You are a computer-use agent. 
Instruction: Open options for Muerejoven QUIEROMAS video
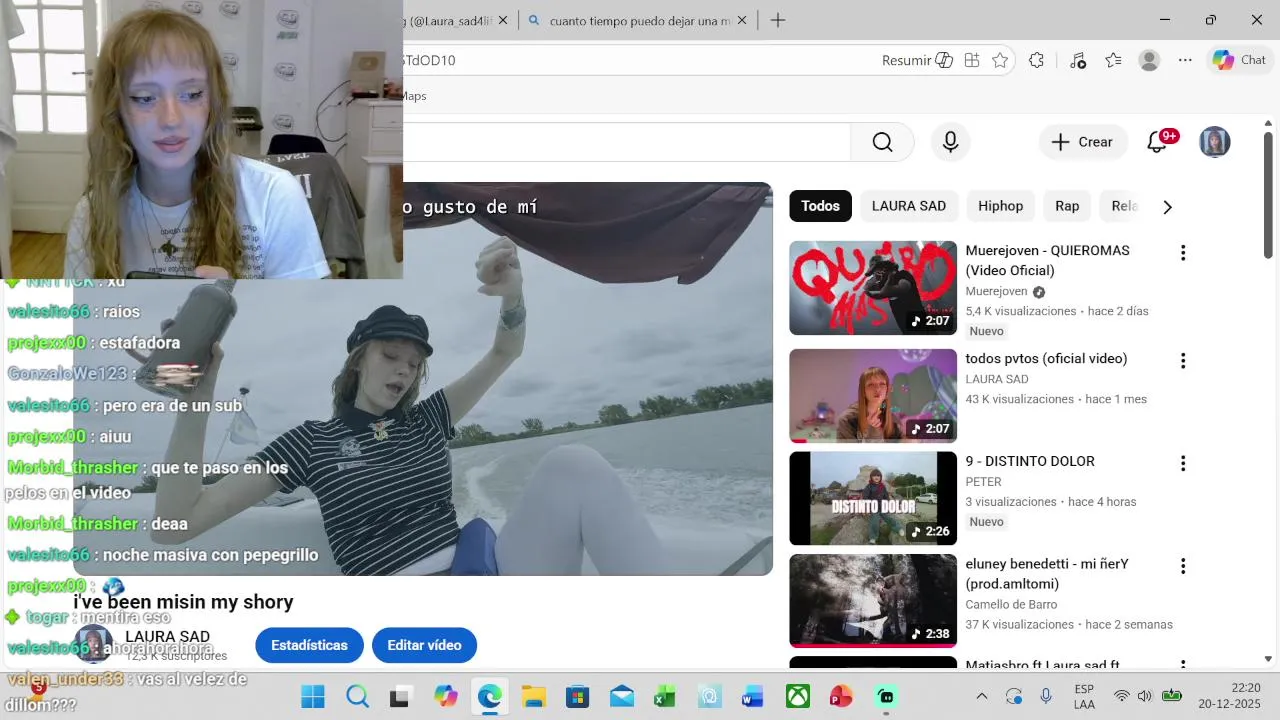coord(1183,253)
